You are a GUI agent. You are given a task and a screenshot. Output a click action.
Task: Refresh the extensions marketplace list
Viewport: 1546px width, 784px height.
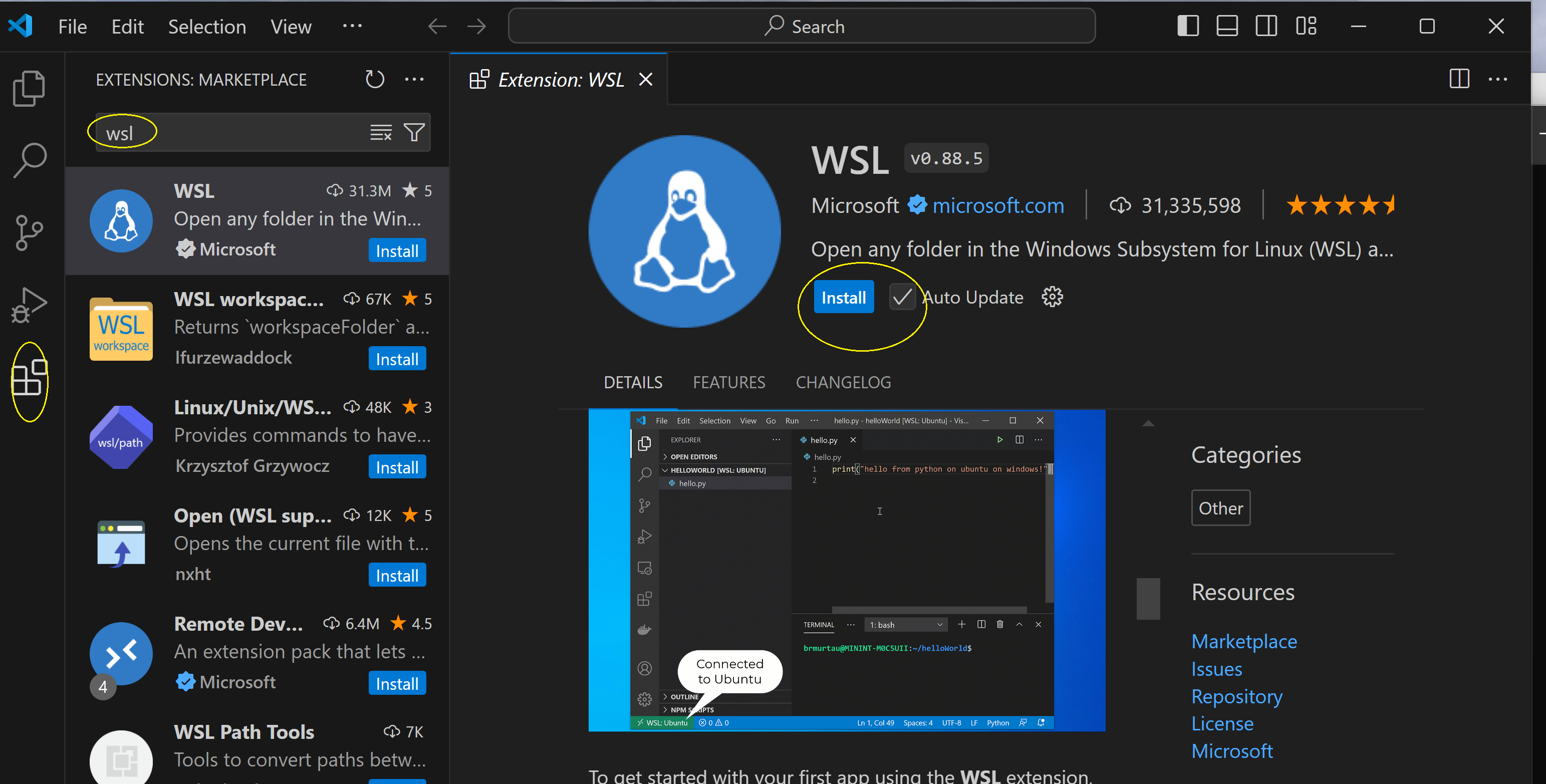tap(375, 79)
